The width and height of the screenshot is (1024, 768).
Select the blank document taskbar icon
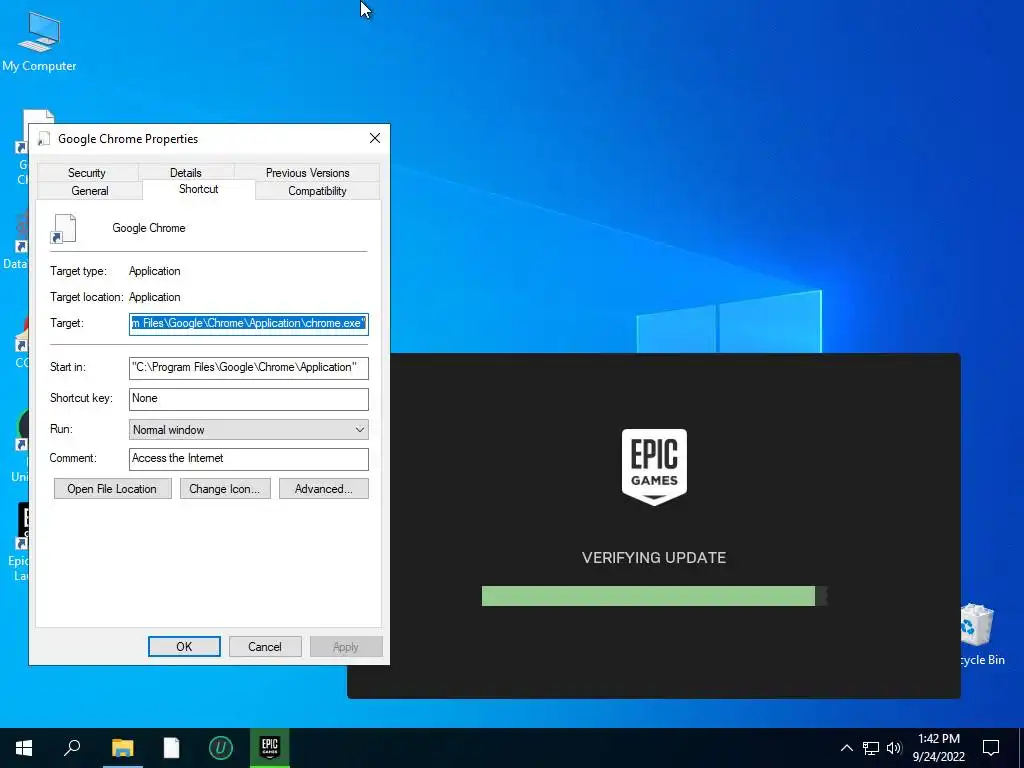(x=171, y=748)
